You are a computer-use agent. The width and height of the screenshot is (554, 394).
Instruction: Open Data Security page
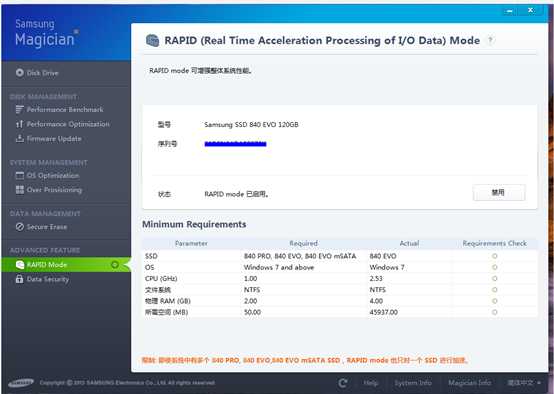[42, 279]
